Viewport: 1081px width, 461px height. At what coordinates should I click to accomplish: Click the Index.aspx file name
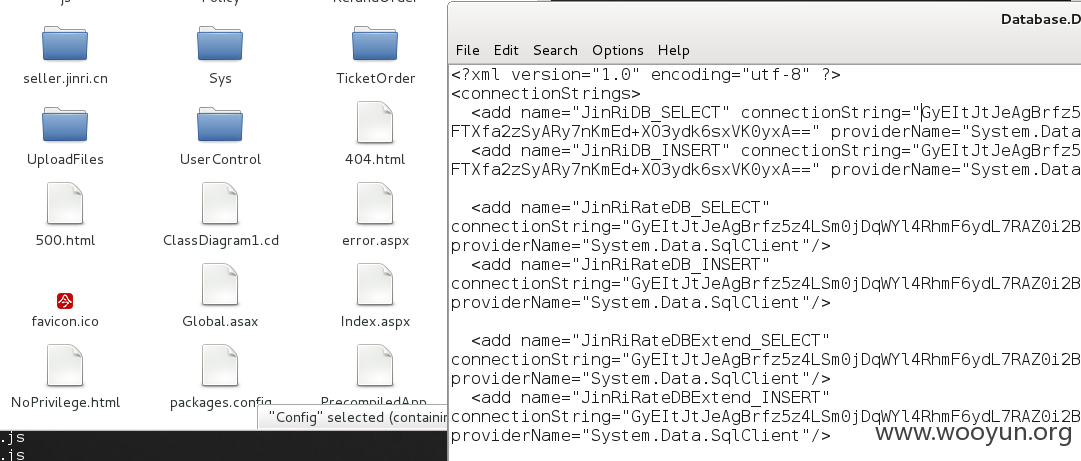375,321
